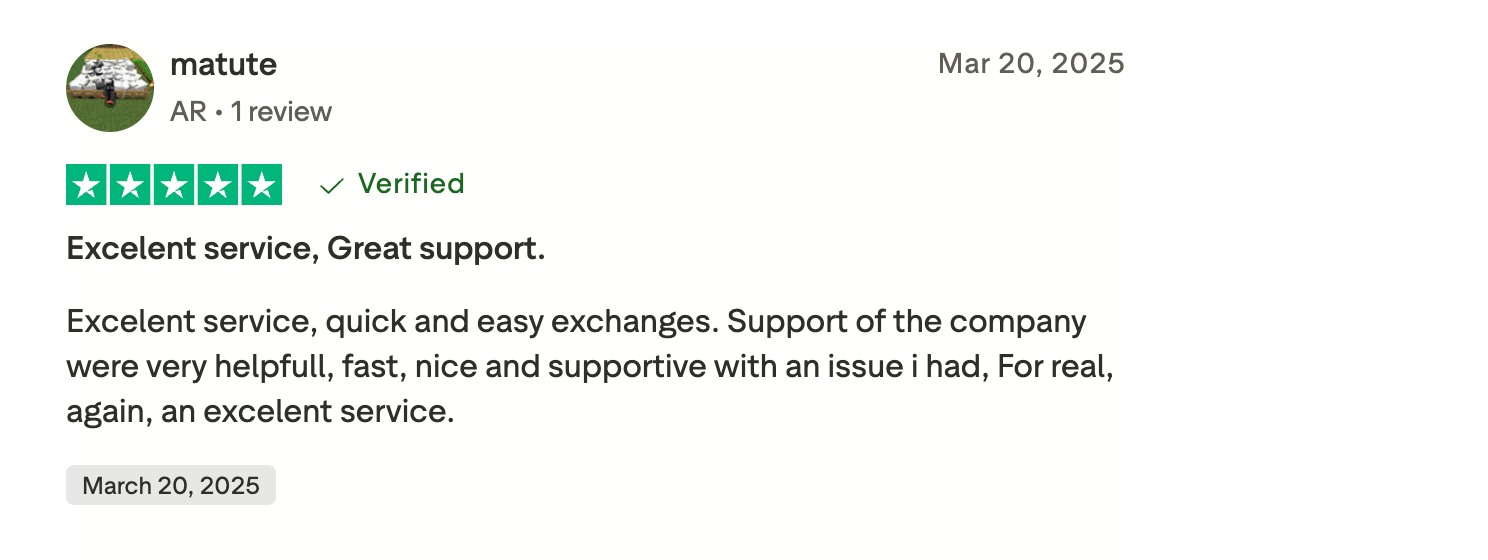1488x560 pixels.
Task: Open the reviewer name matute
Action: [224, 65]
